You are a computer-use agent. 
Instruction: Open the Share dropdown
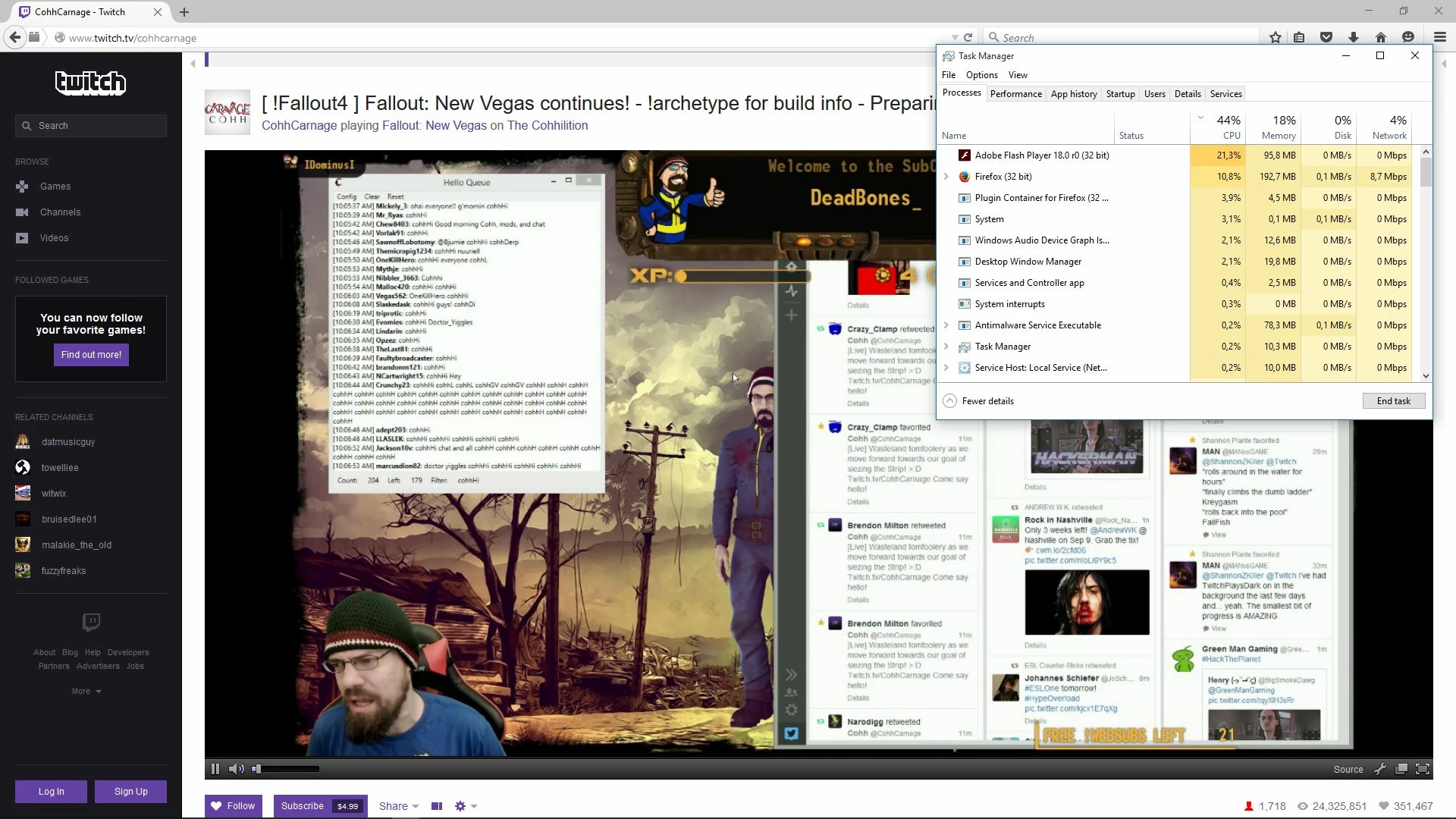click(399, 806)
